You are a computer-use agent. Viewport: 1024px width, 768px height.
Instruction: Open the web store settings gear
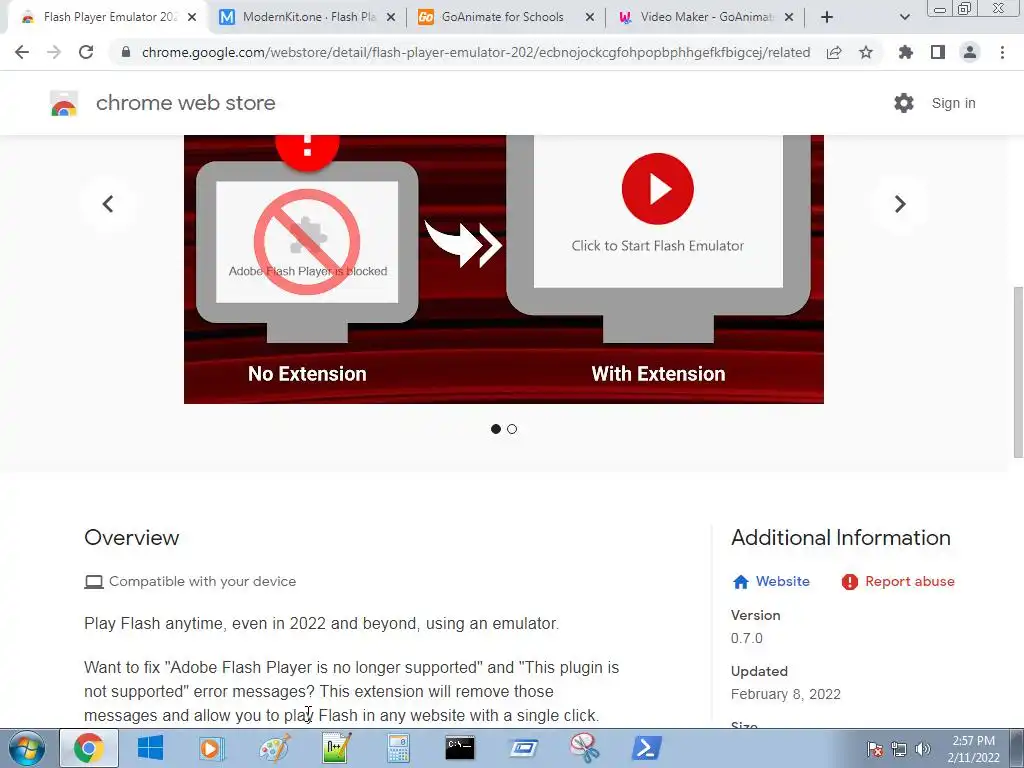(904, 103)
